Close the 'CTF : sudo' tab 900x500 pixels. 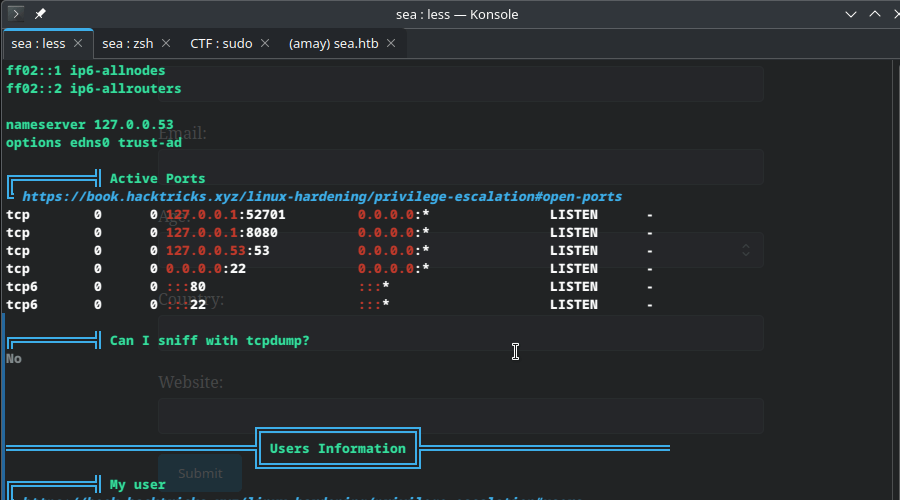[x=265, y=44]
